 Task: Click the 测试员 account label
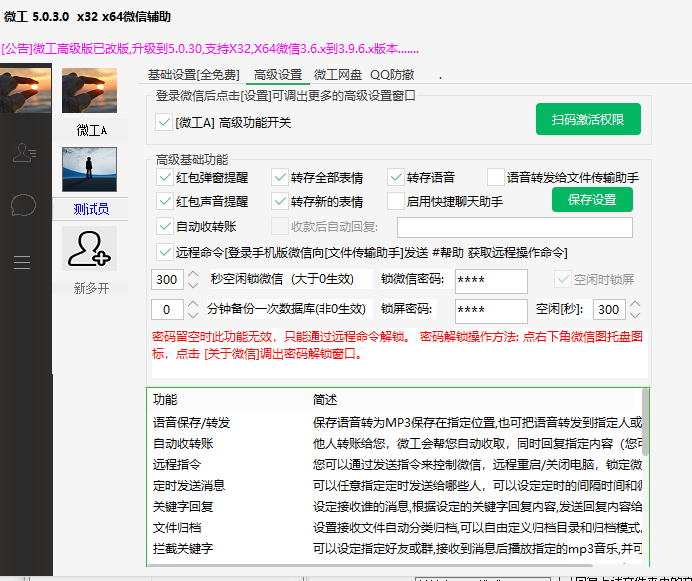click(90, 209)
